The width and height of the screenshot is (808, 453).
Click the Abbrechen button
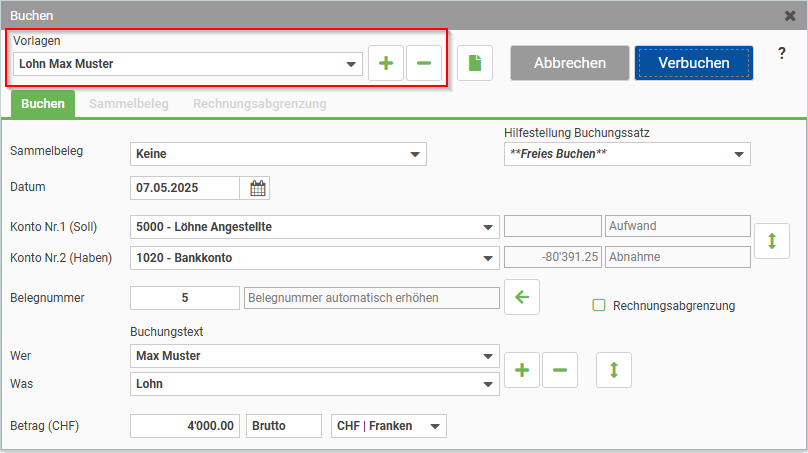pos(570,63)
